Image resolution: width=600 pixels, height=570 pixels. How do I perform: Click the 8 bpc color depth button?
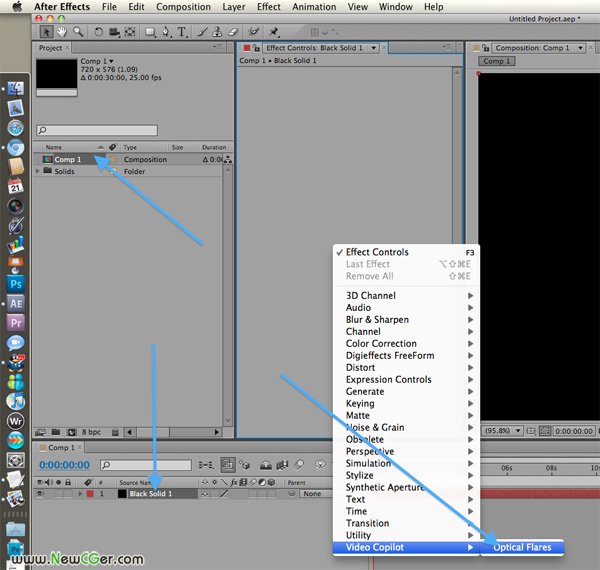91,432
